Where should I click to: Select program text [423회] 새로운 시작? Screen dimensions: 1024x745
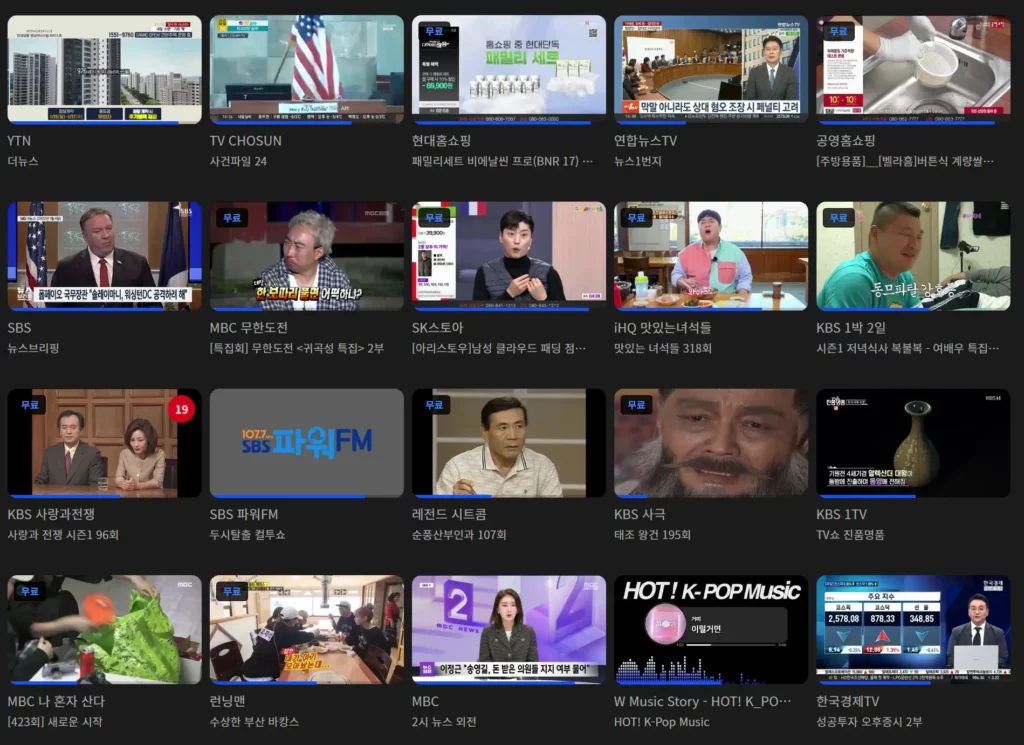(x=55, y=721)
